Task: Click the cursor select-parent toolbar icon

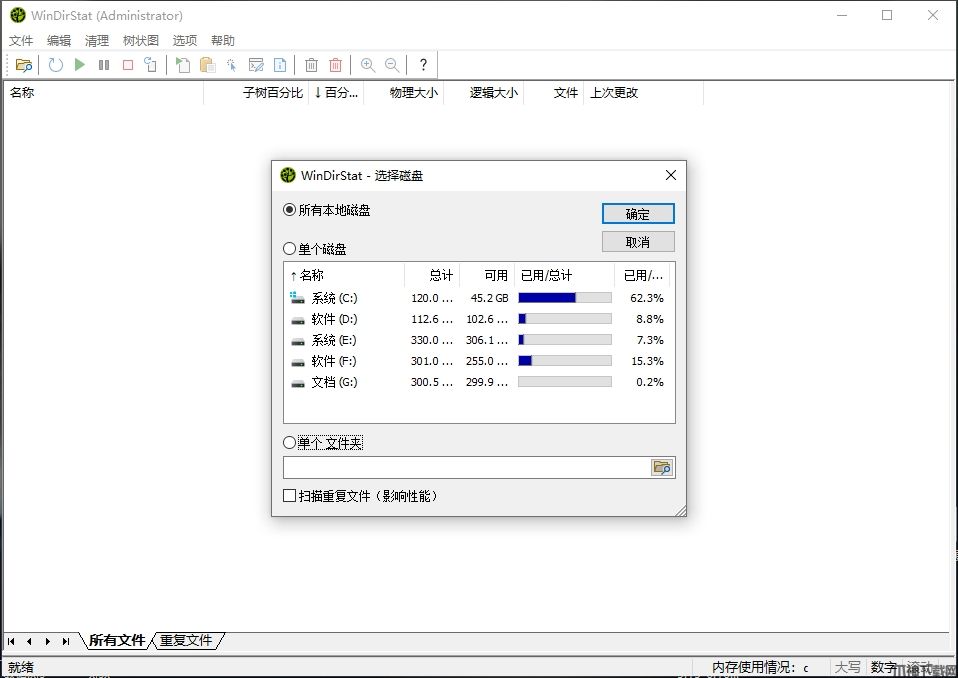Action: tap(232, 65)
